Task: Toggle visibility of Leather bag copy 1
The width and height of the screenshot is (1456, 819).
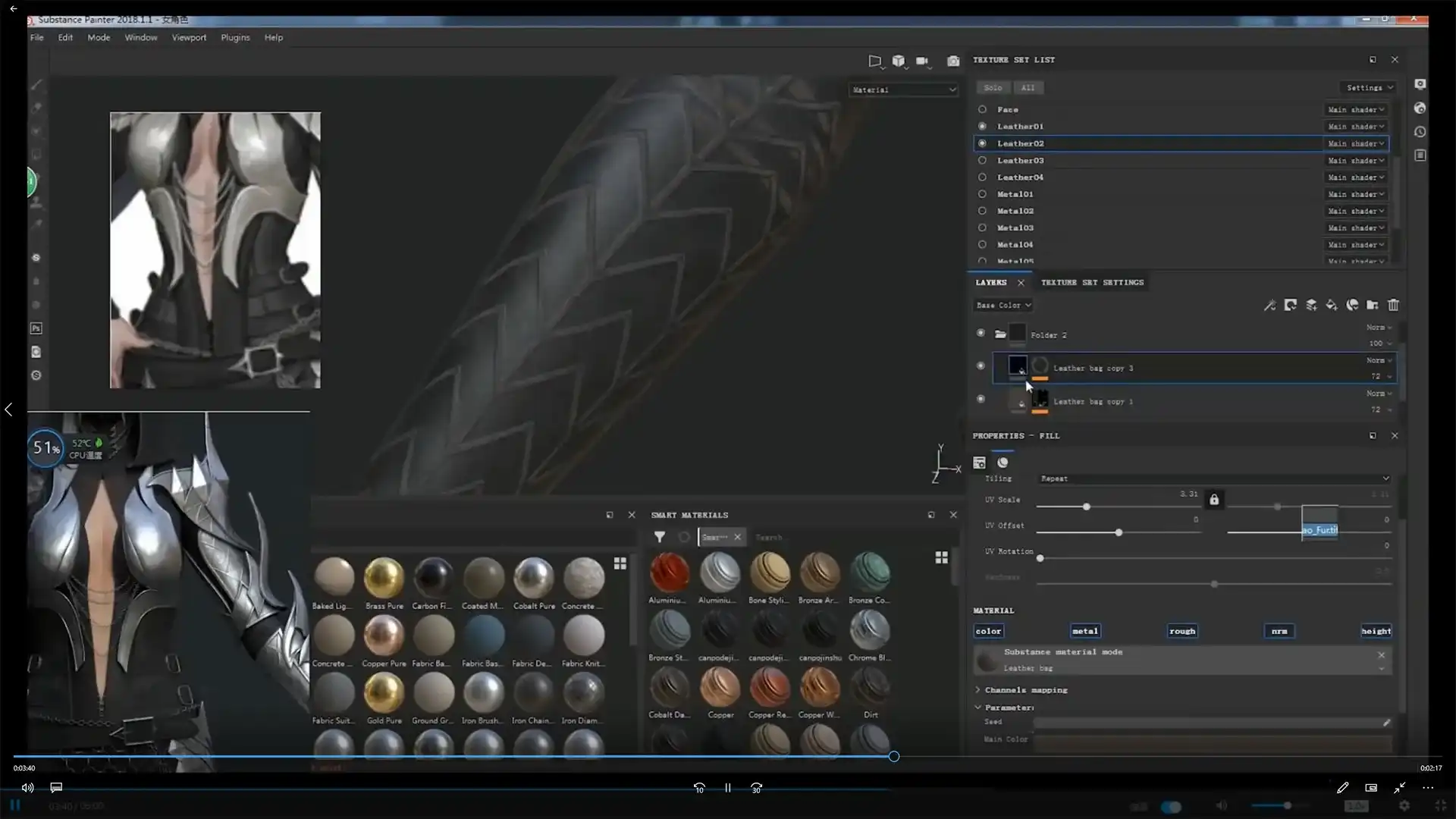Action: 981,399
